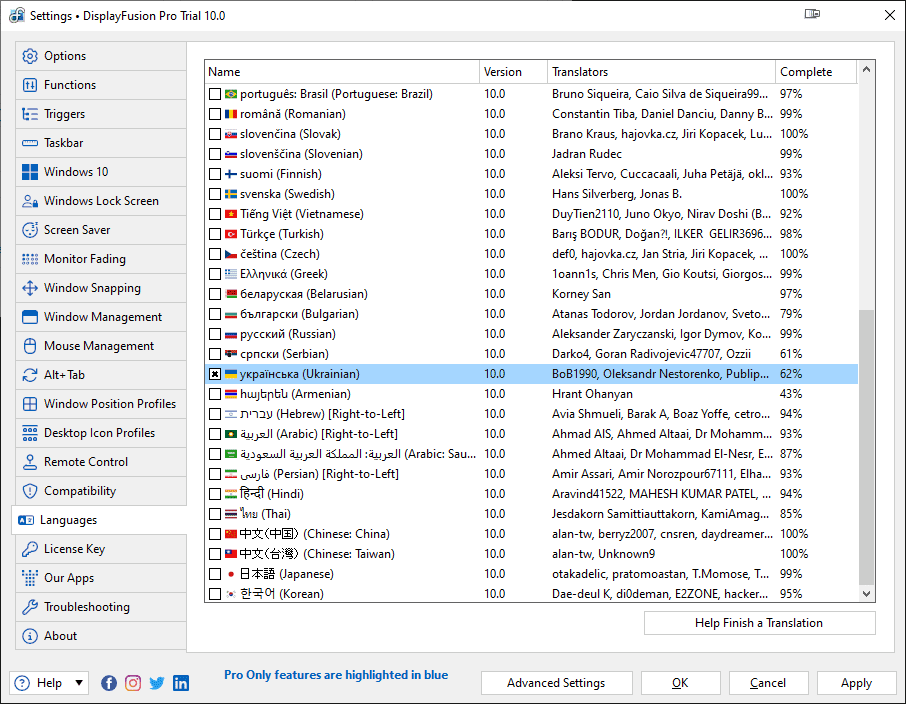Check the português: Brasil language checkbox
Image resolution: width=906 pixels, height=704 pixels.
coord(215,94)
